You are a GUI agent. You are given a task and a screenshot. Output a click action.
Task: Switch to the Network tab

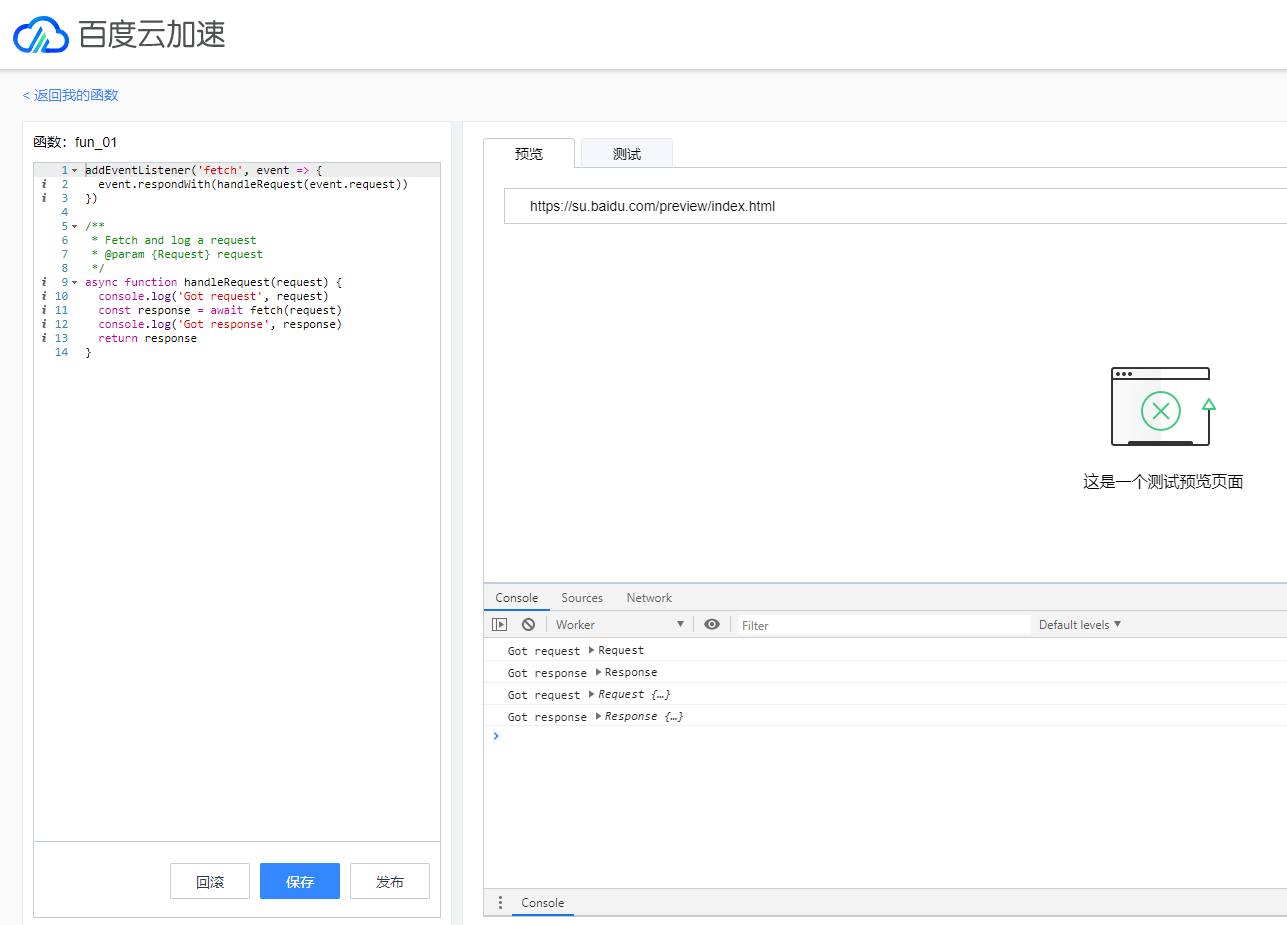(x=649, y=598)
